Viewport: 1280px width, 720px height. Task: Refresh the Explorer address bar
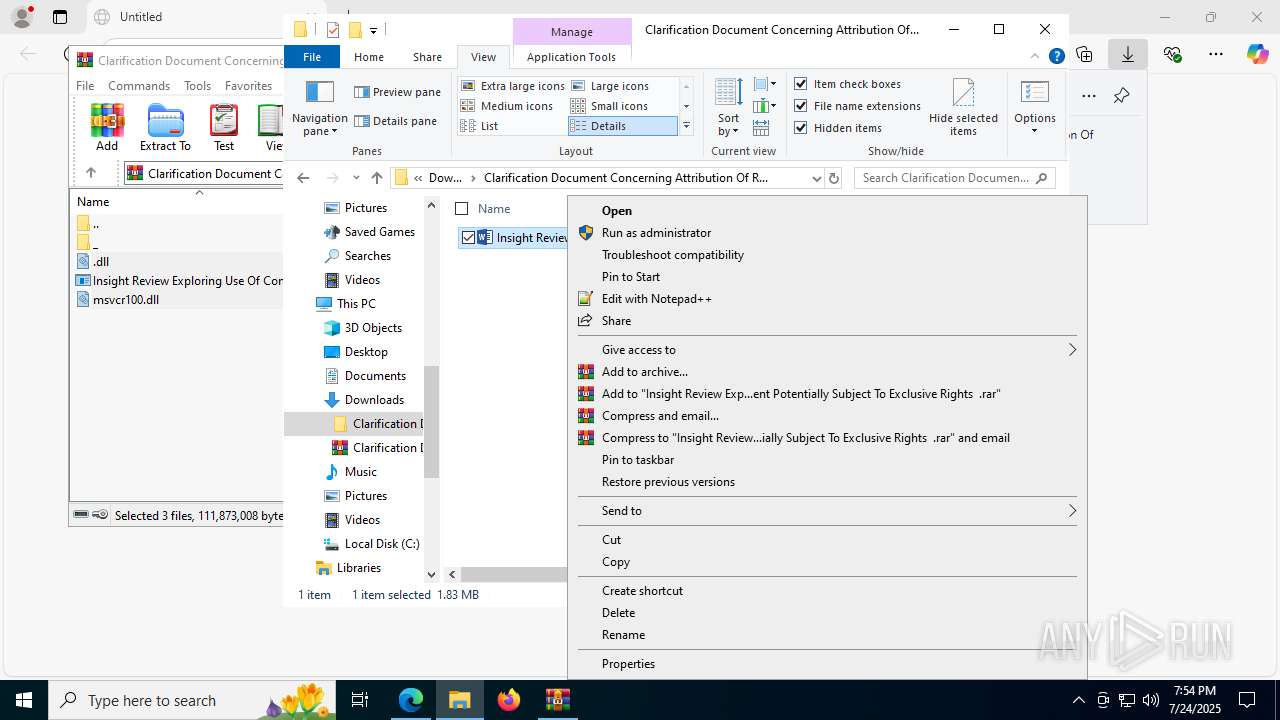pyautogui.click(x=834, y=178)
